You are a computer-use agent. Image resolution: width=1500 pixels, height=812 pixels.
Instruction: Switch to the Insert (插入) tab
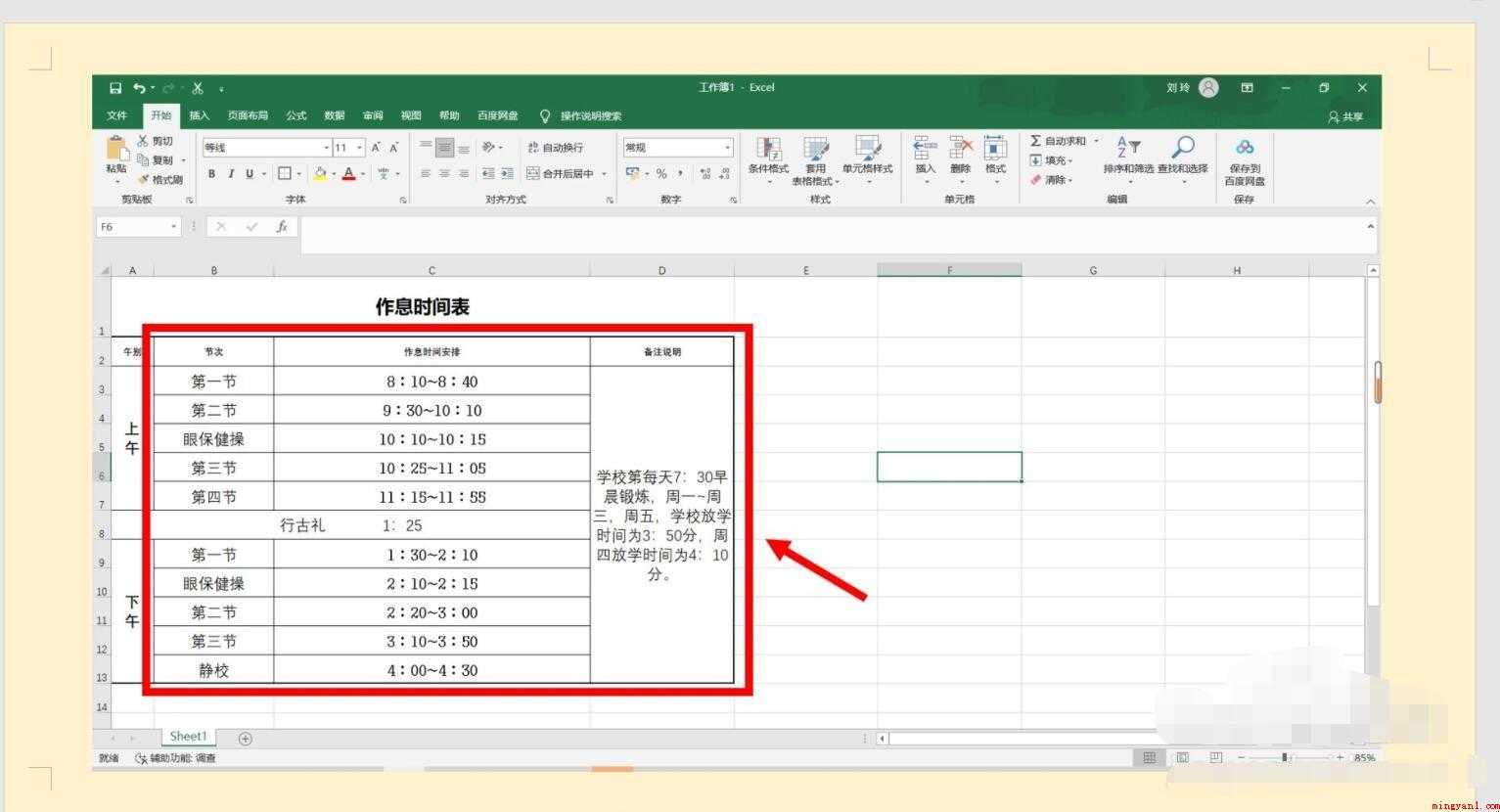pyautogui.click(x=200, y=115)
